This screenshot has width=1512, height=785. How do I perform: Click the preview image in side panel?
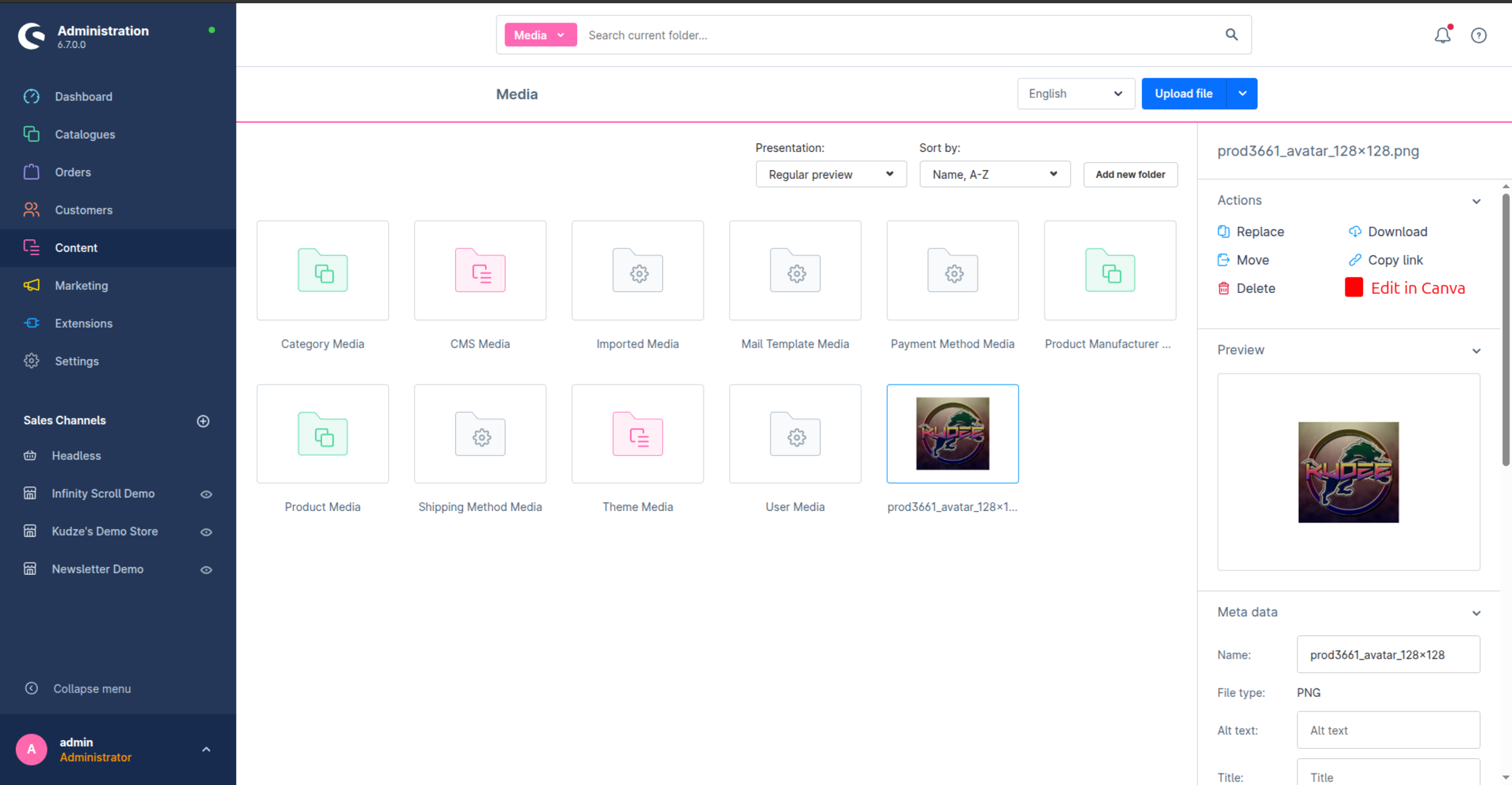[1348, 472]
